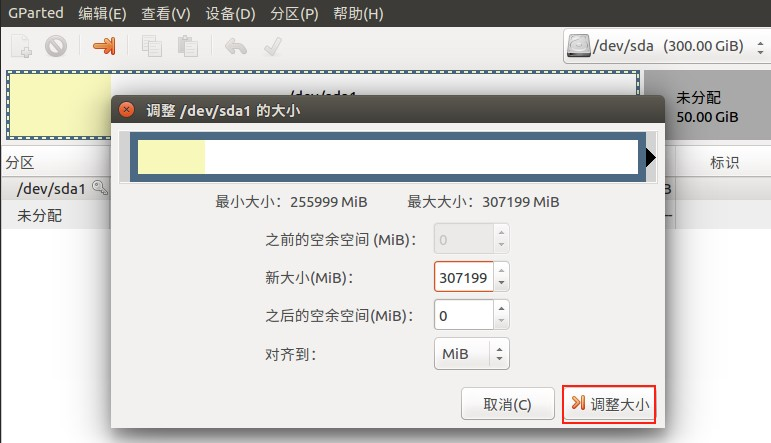Screen dimensions: 771x443
Task: Focus the 之后的空余空间 input field
Action: coord(464,315)
